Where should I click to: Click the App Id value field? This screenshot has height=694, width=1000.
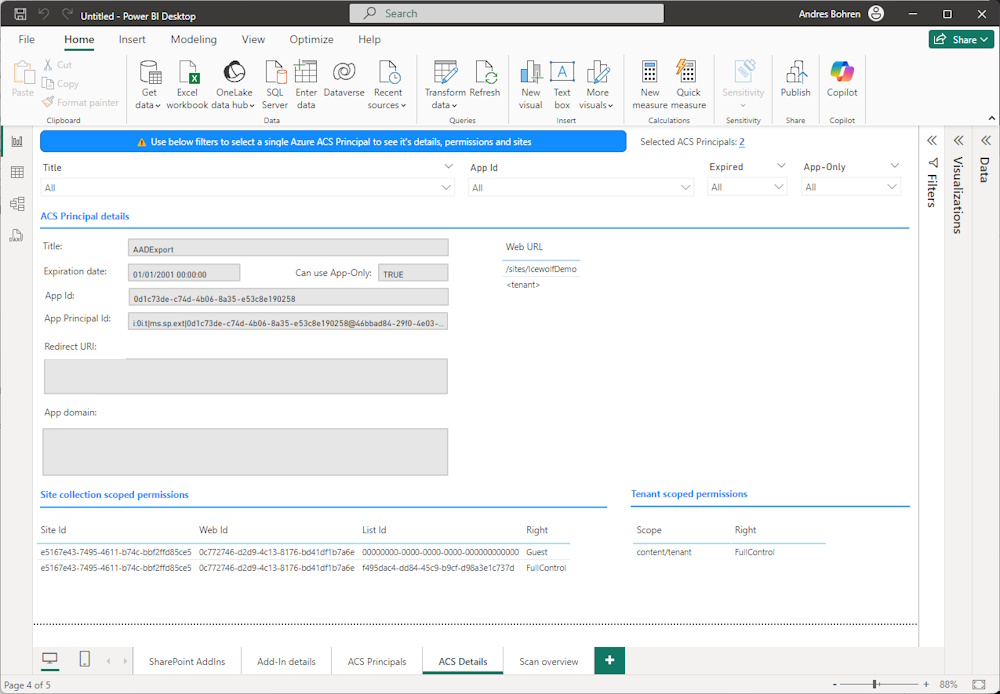point(288,297)
